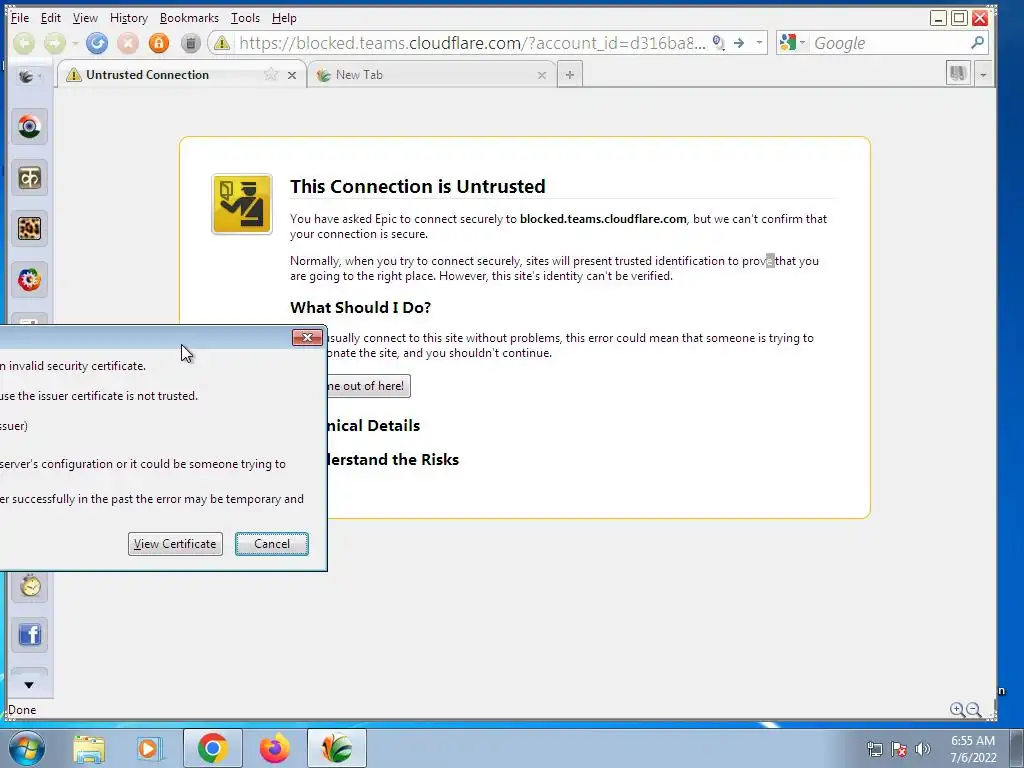
Task: Open the View menu
Action: coord(85,18)
